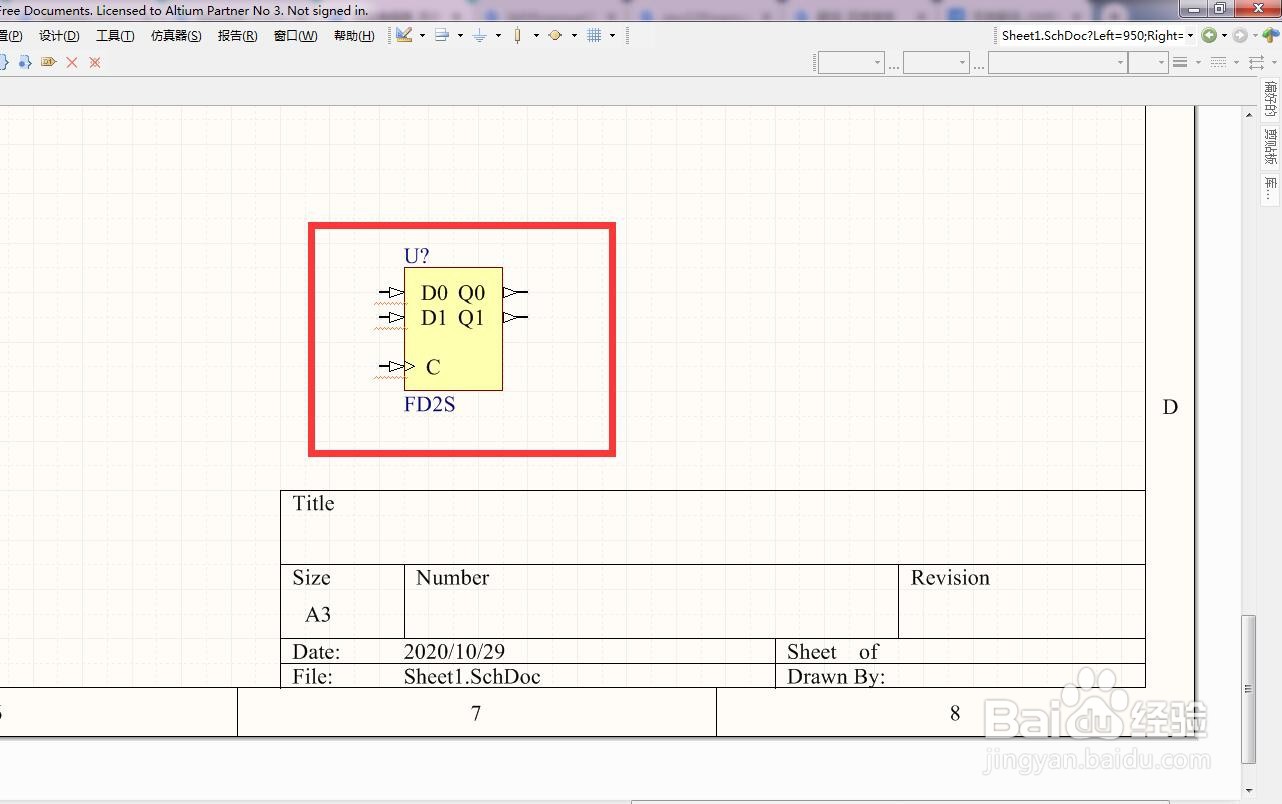
Task: Click the line weight icon
Action: point(1181,62)
